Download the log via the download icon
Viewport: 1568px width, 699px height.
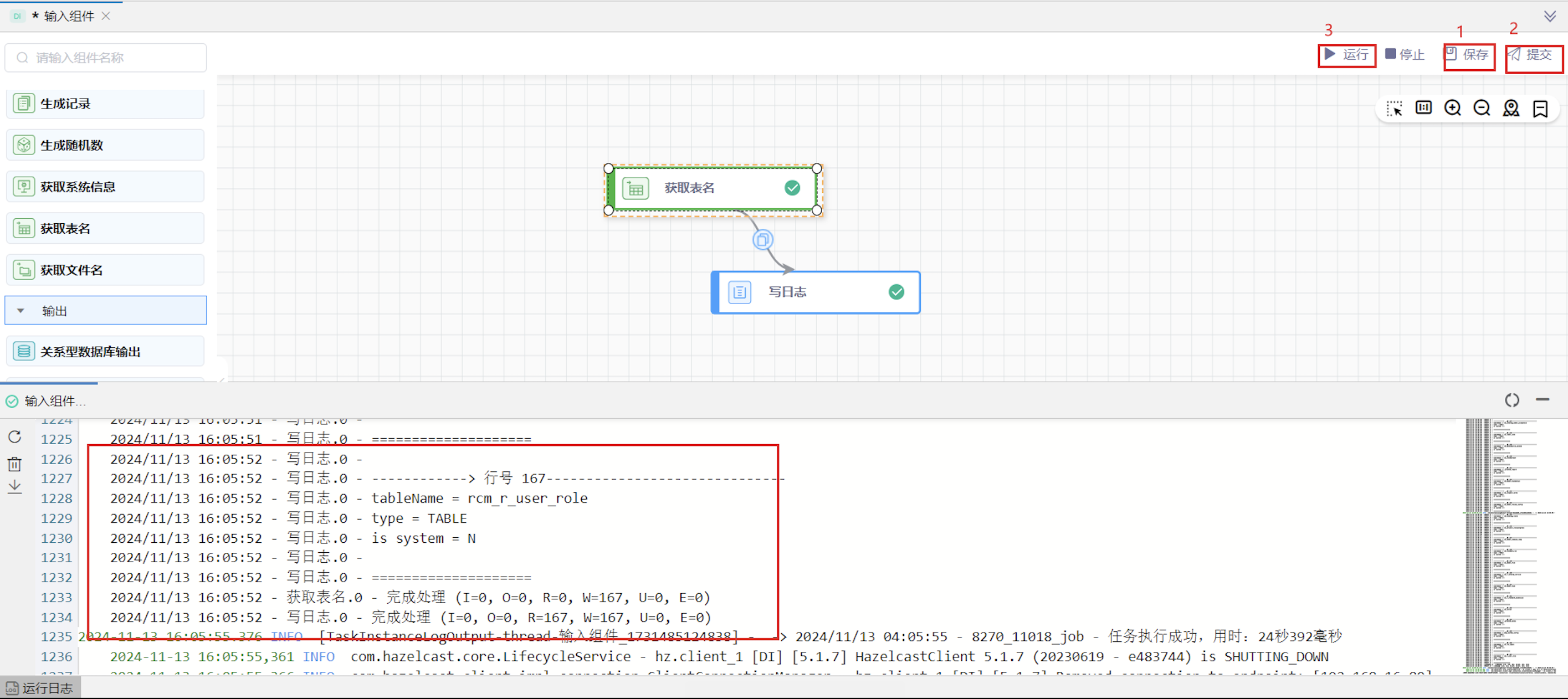(14, 487)
